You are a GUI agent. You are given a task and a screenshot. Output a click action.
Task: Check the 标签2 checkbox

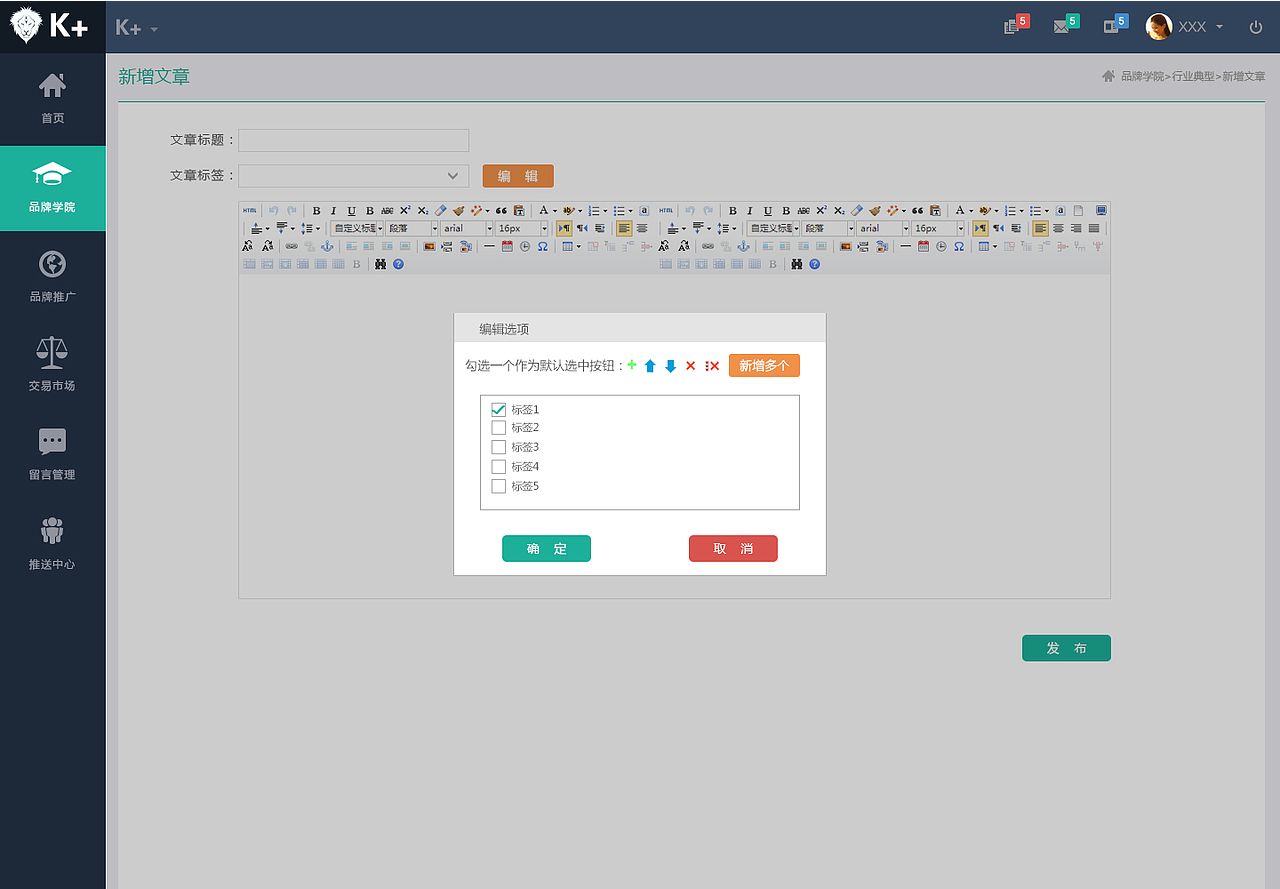499,428
